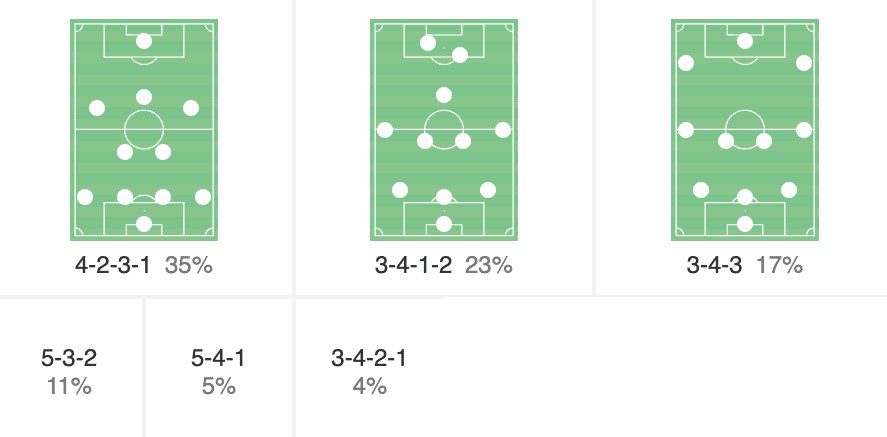This screenshot has width=887, height=437.
Task: Choose the 3-4-2-1 formation tile
Action: pos(369,371)
